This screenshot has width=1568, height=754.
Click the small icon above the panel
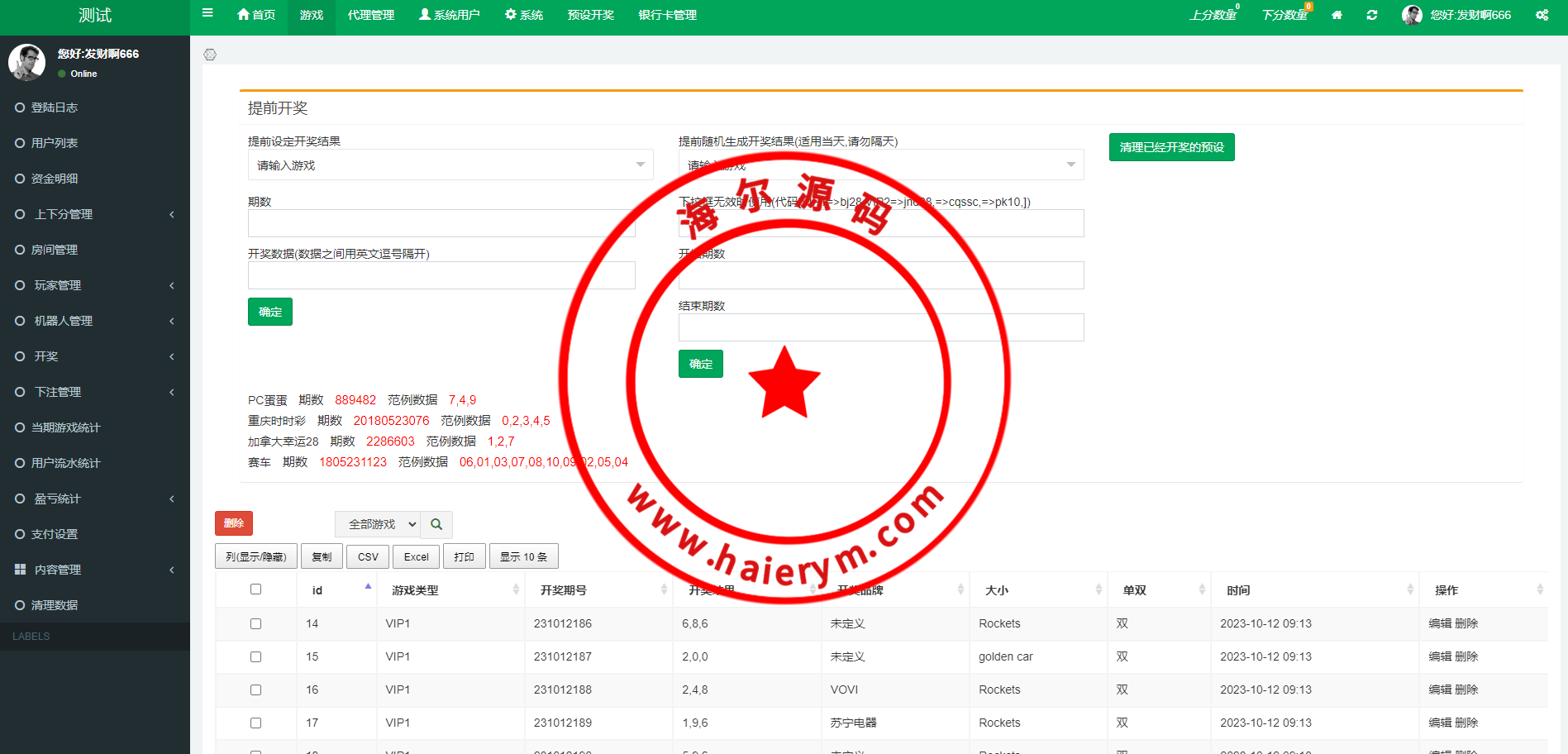[210, 55]
